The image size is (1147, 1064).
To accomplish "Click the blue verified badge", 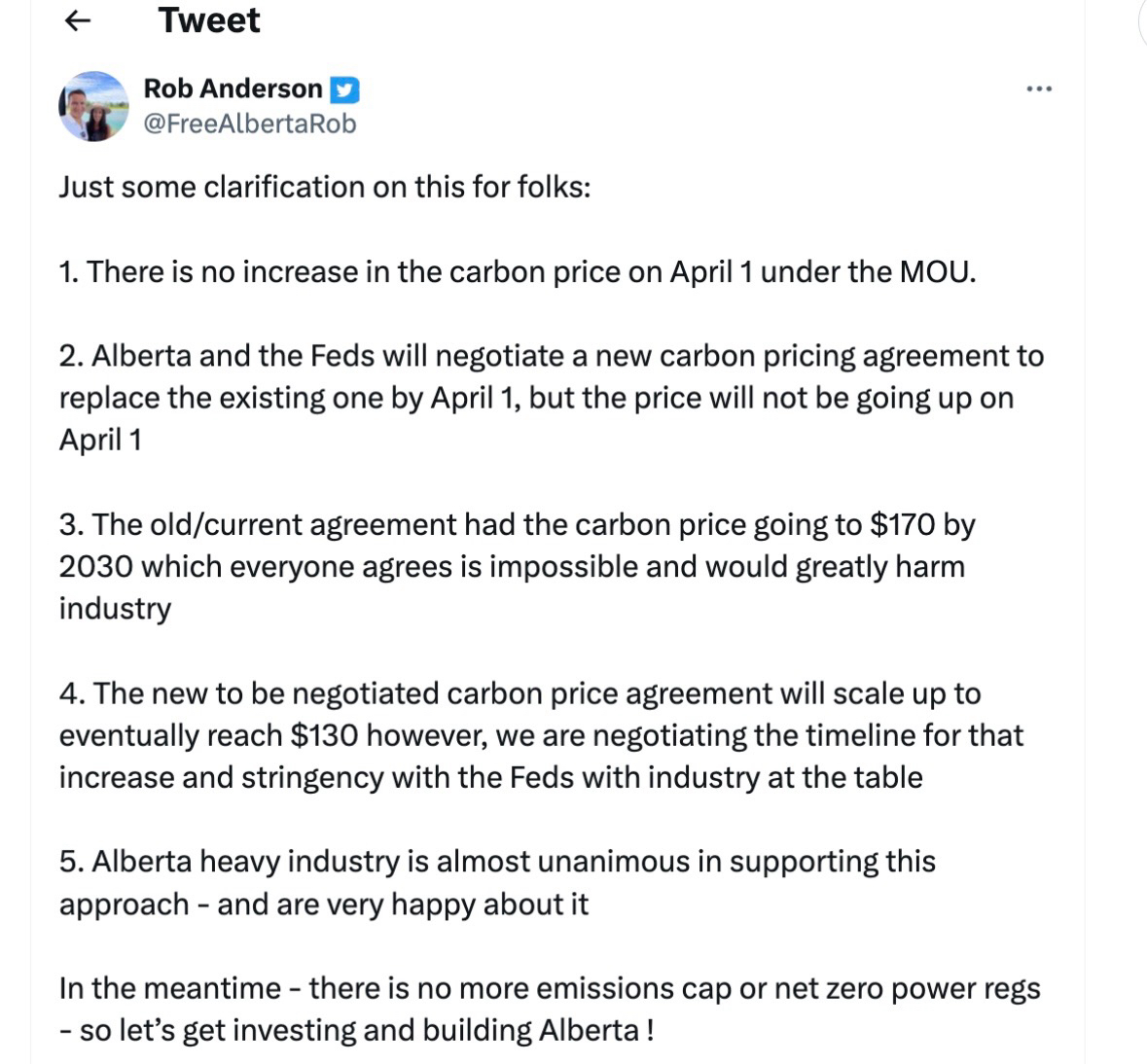I will point(344,89).
